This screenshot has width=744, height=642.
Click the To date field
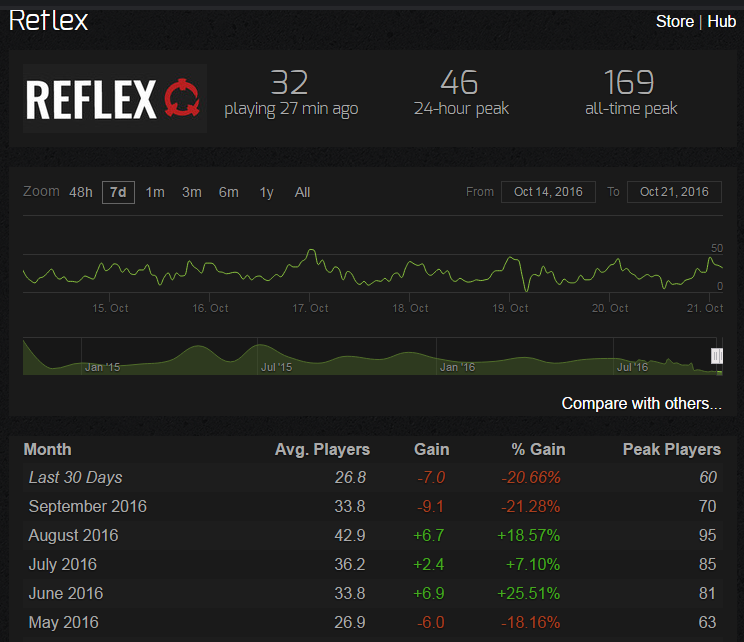pos(674,192)
